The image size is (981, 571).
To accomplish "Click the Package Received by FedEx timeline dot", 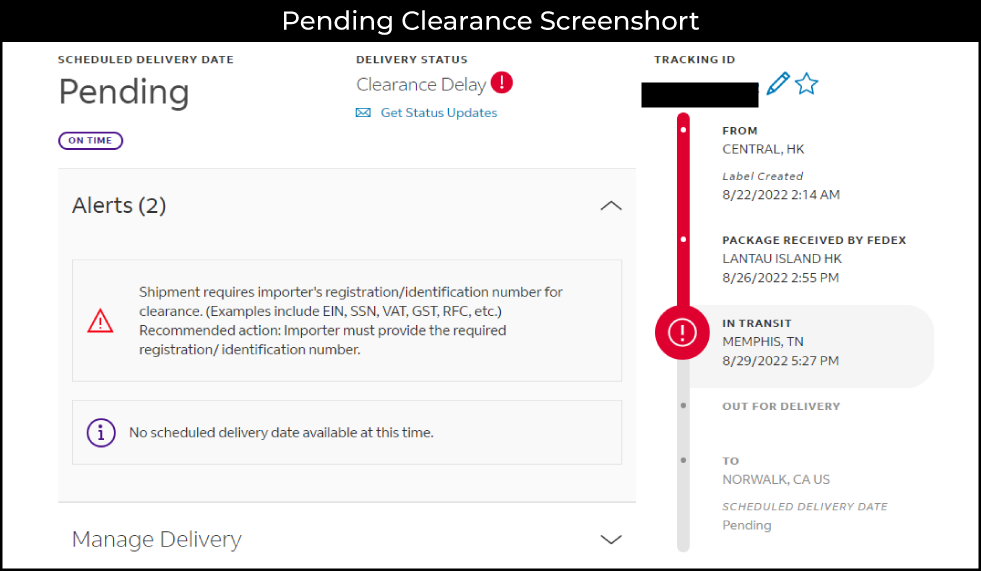I will (x=683, y=240).
